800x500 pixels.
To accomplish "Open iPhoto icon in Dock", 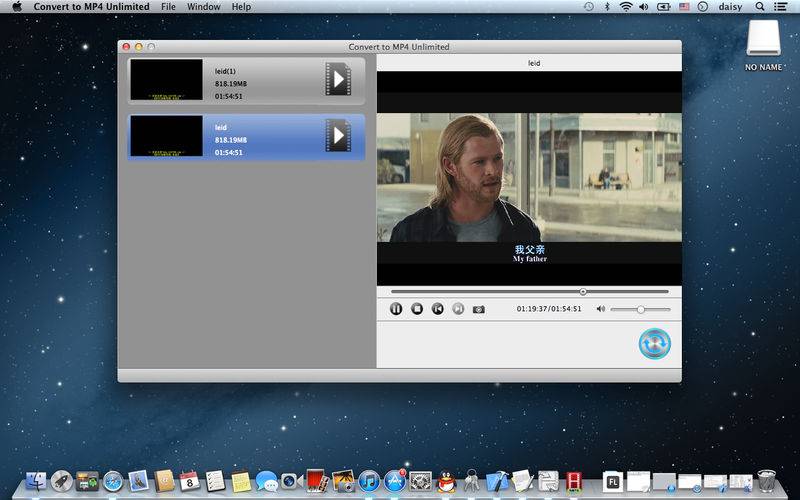I will click(343, 481).
